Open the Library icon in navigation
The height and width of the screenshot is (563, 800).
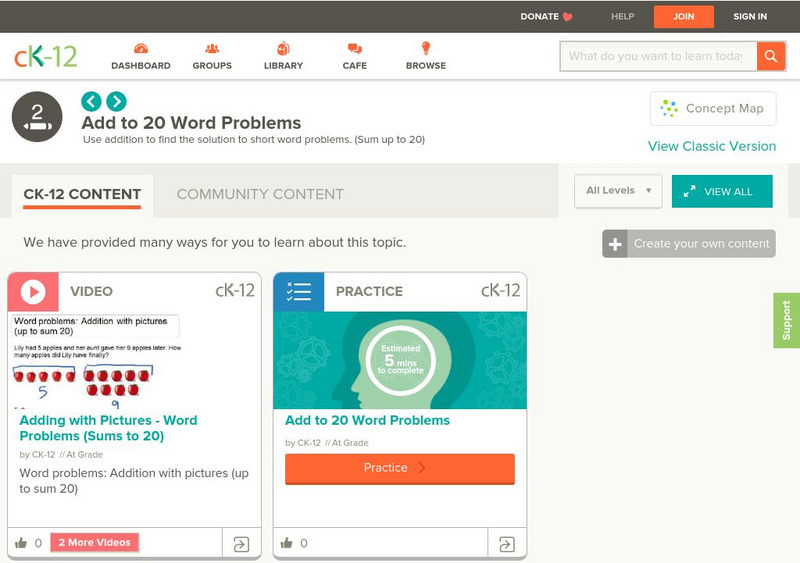tap(283, 49)
